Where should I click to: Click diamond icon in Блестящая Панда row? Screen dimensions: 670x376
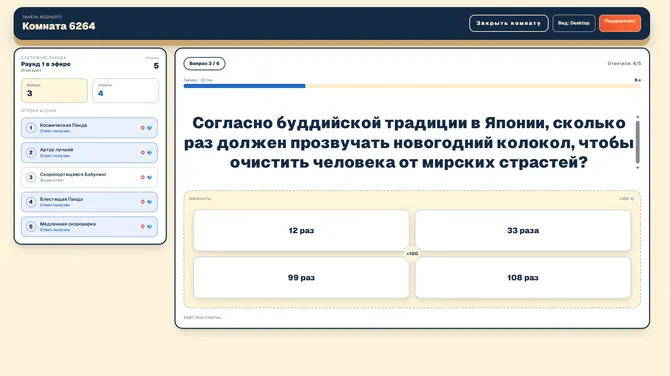150,202
